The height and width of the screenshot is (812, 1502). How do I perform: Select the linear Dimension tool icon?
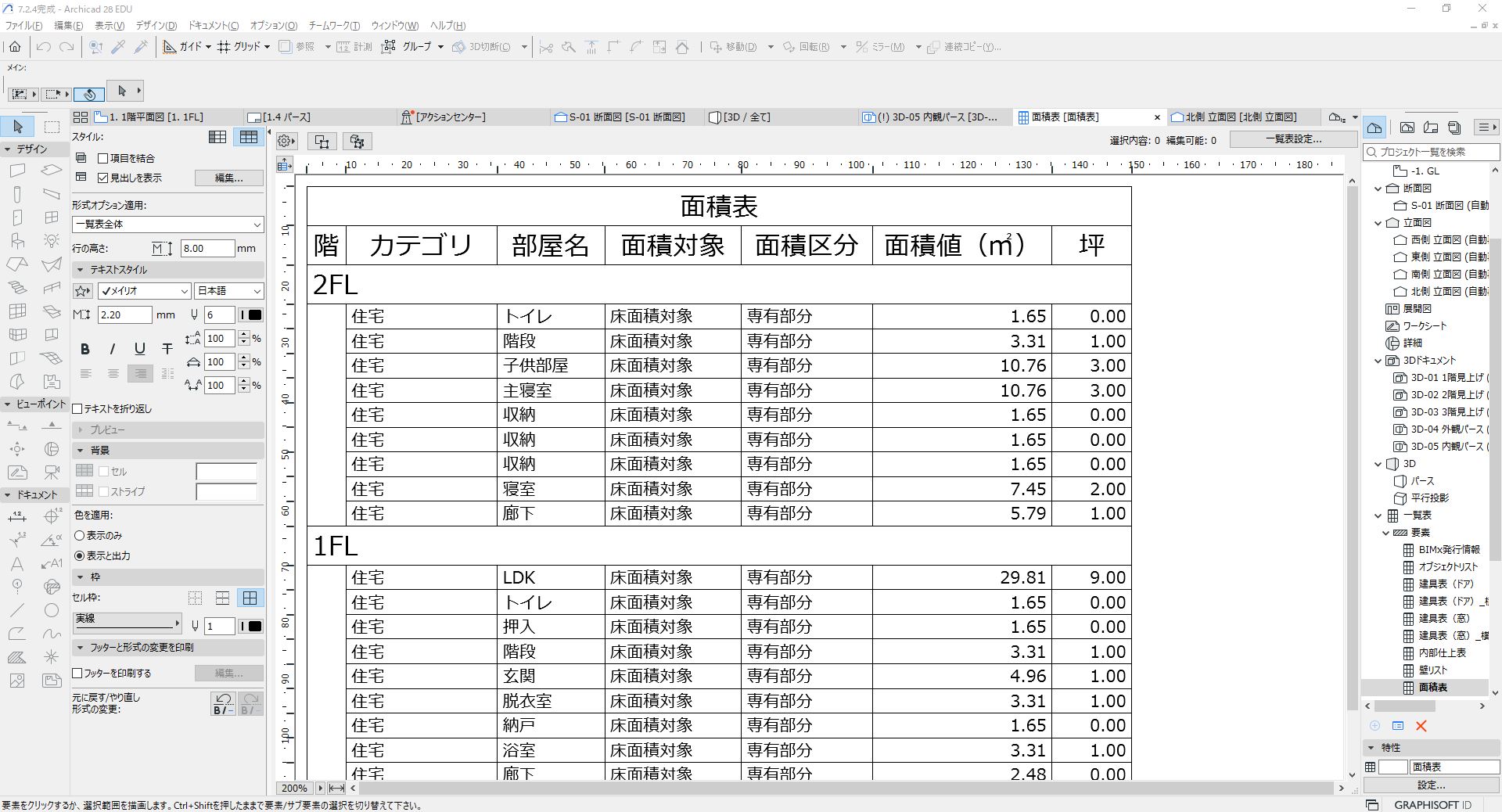tap(17, 516)
